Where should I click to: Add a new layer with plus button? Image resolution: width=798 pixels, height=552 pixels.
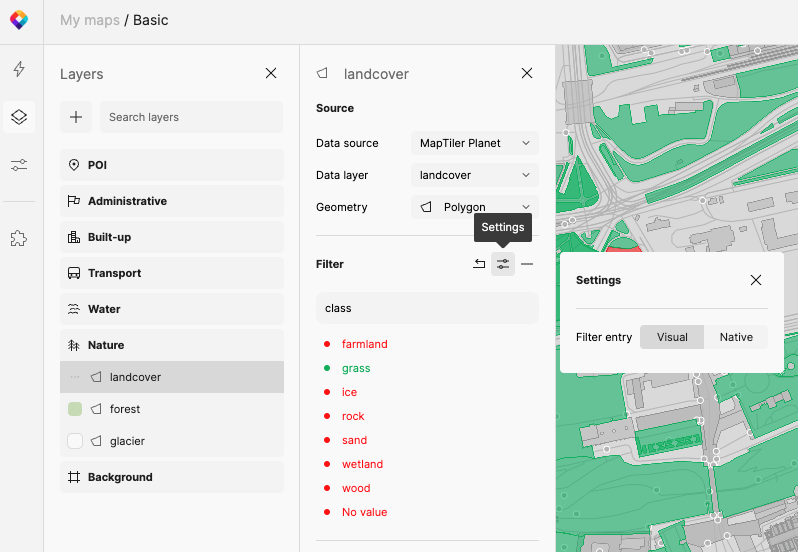pos(76,117)
